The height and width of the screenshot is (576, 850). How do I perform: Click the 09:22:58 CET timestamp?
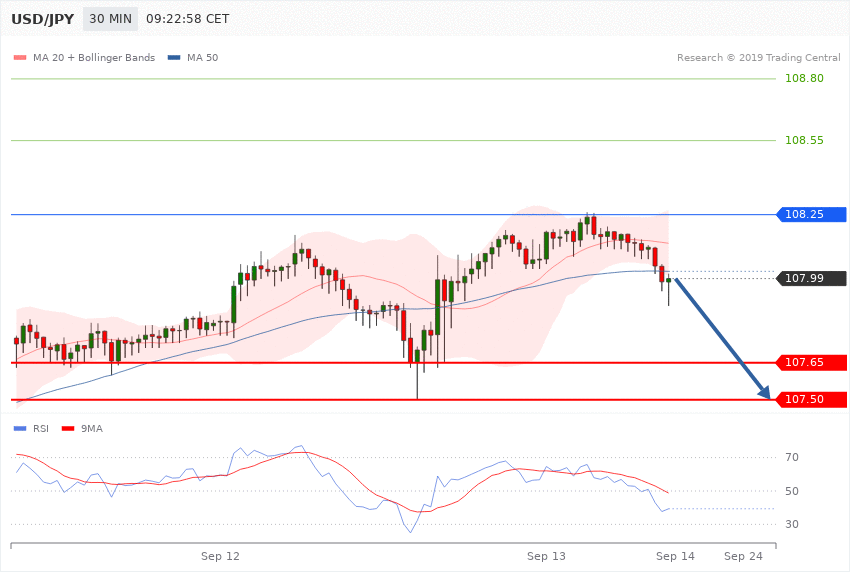click(188, 19)
